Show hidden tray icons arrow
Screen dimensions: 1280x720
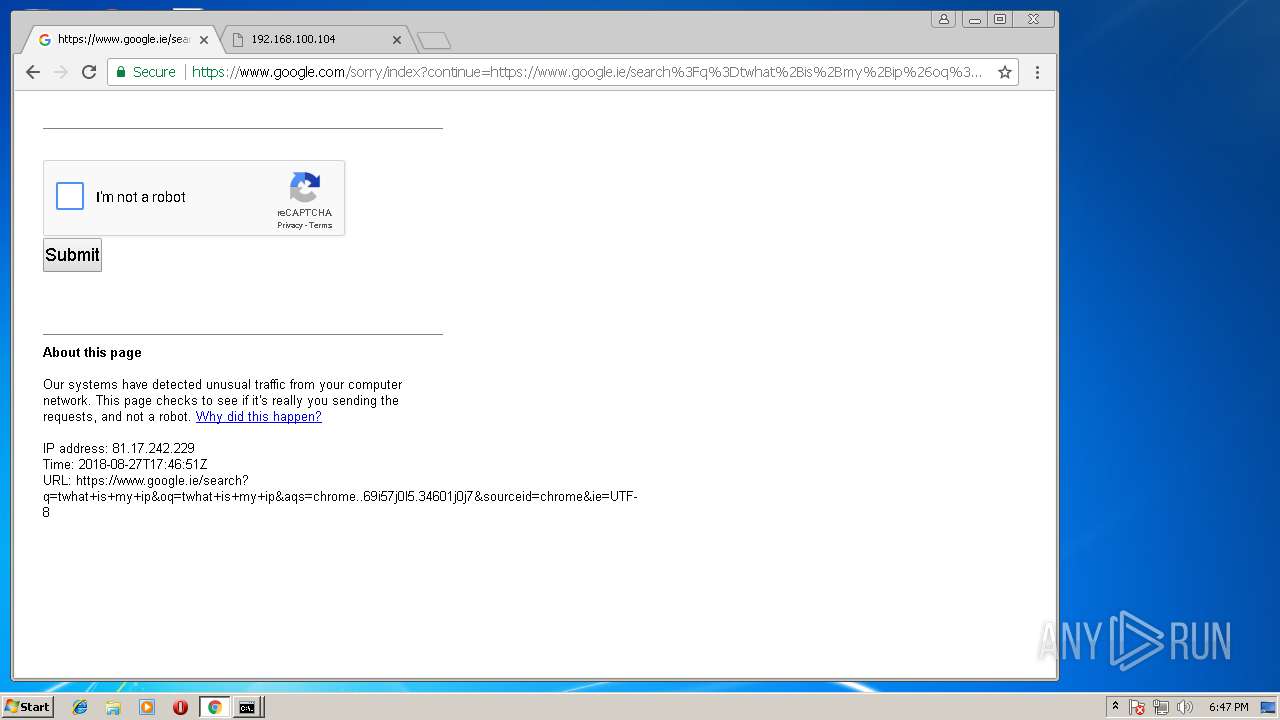(x=1115, y=707)
